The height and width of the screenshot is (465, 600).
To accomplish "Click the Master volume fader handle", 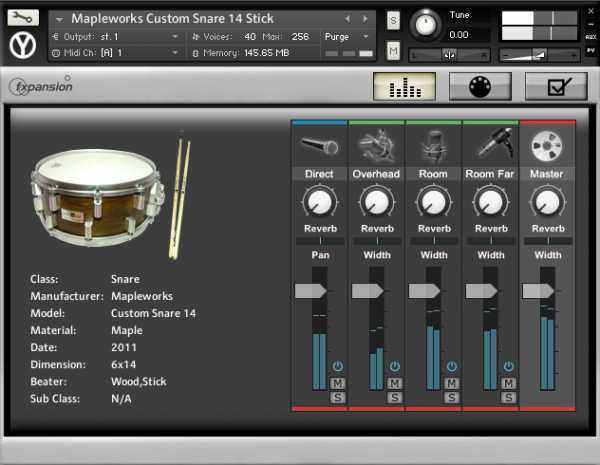I will [x=538, y=291].
